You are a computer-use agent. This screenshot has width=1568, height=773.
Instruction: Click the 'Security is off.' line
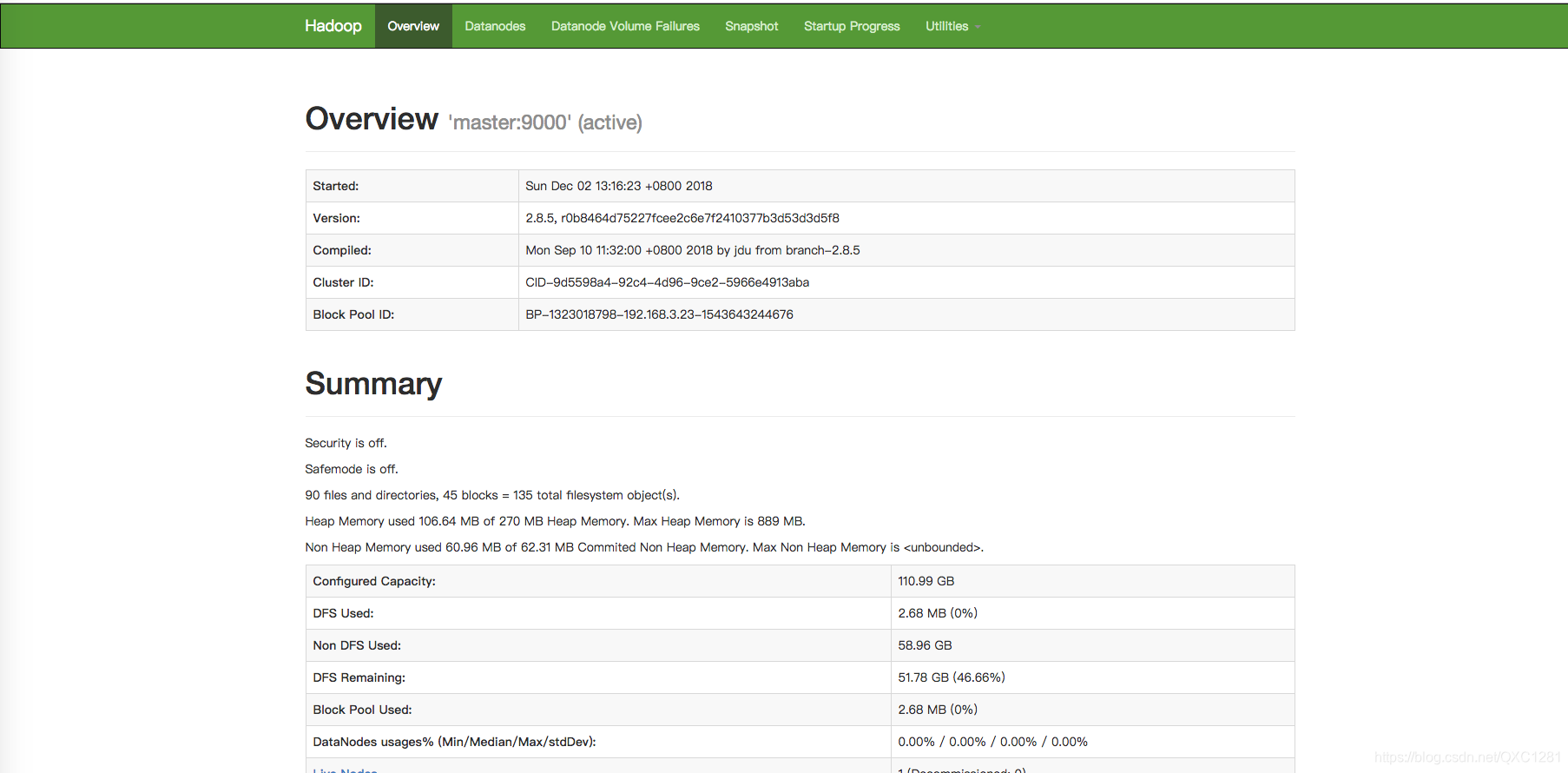(346, 443)
